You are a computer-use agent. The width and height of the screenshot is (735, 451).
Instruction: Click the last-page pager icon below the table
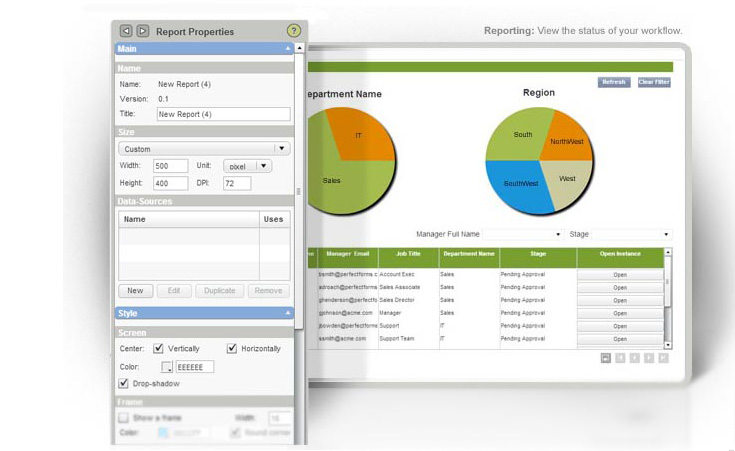663,358
